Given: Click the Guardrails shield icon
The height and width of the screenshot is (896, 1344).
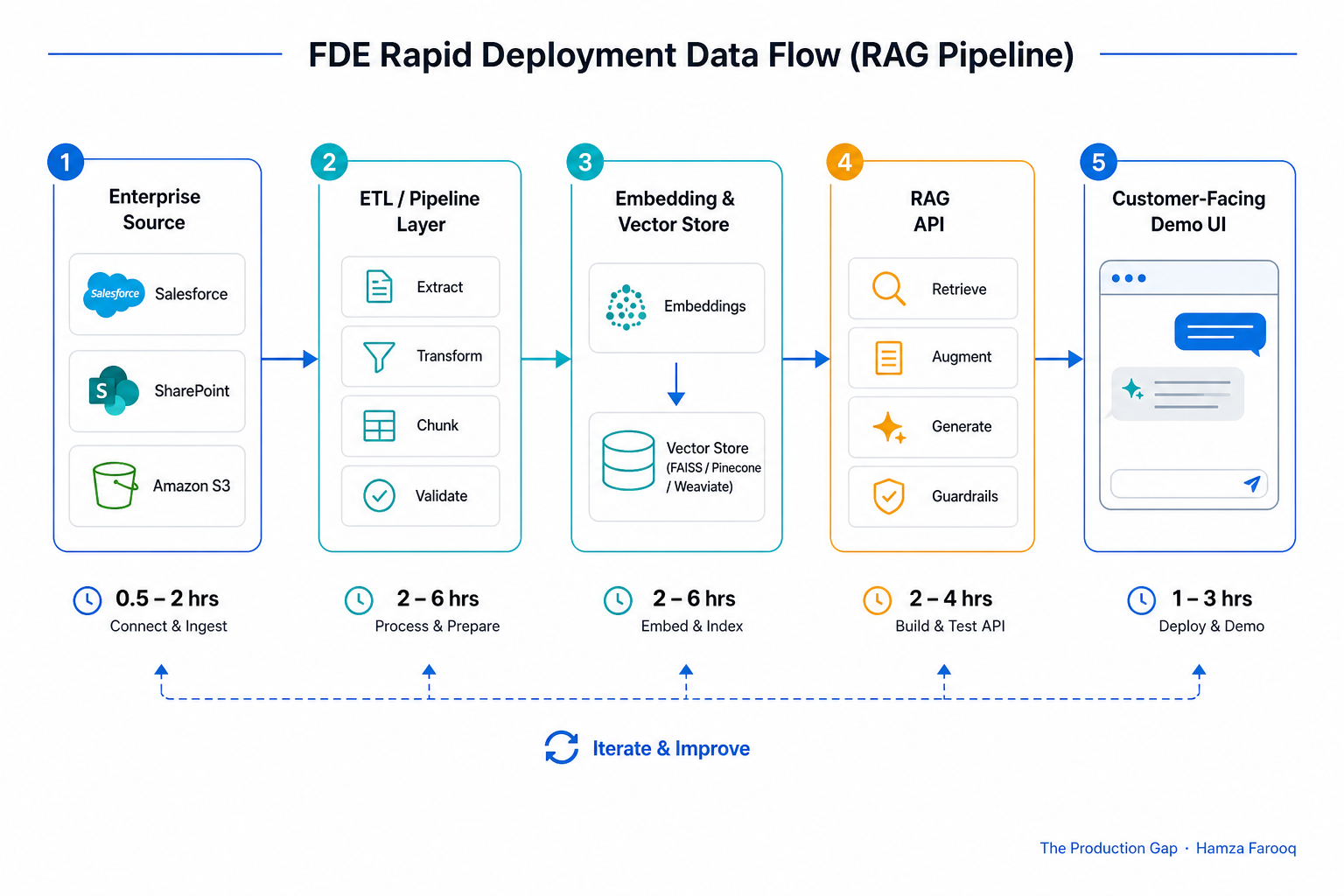Looking at the screenshot, I should [889, 496].
